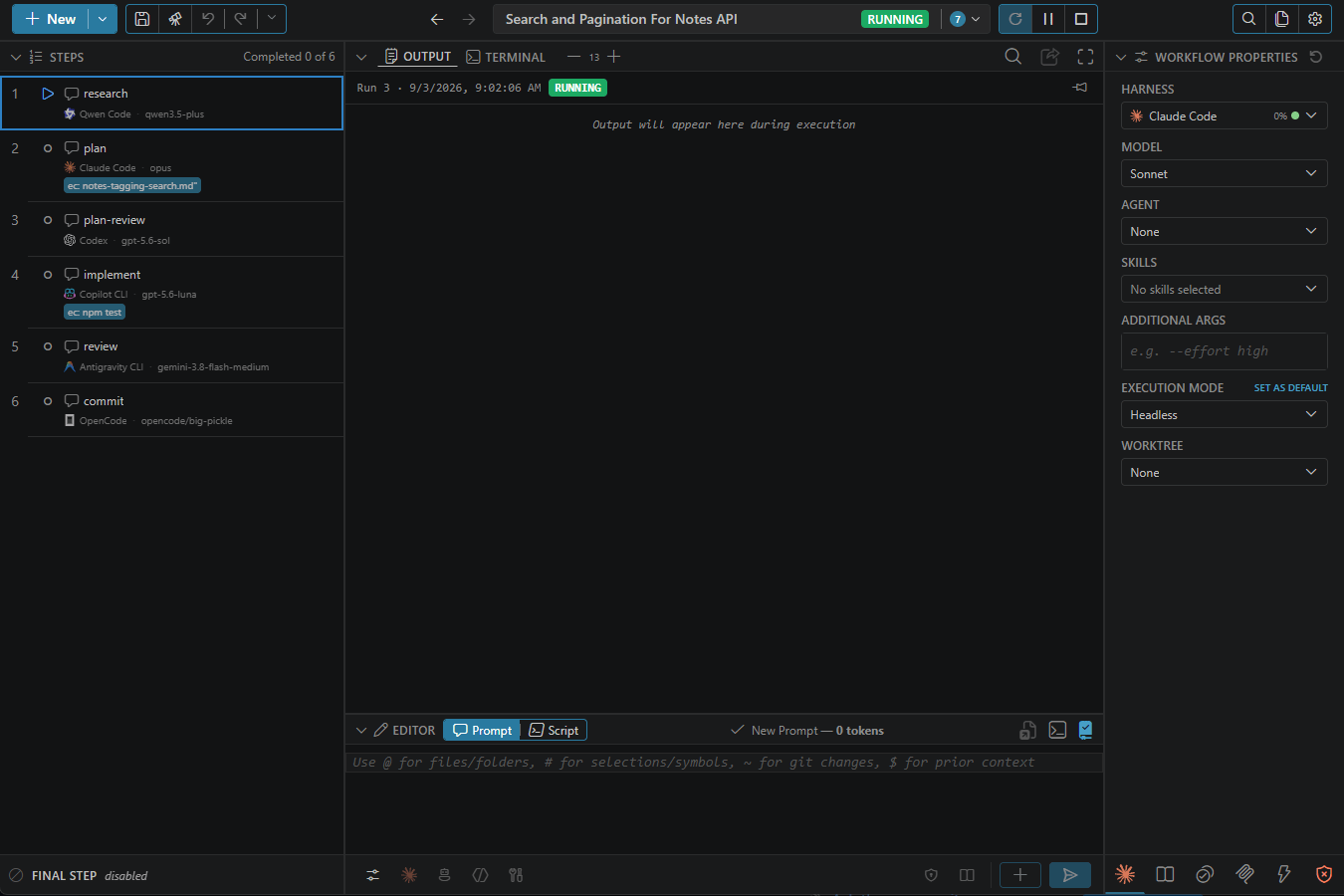This screenshot has height=896, width=1344.
Task: Open the Harness dropdown showing Claude Code
Action: (x=1225, y=115)
